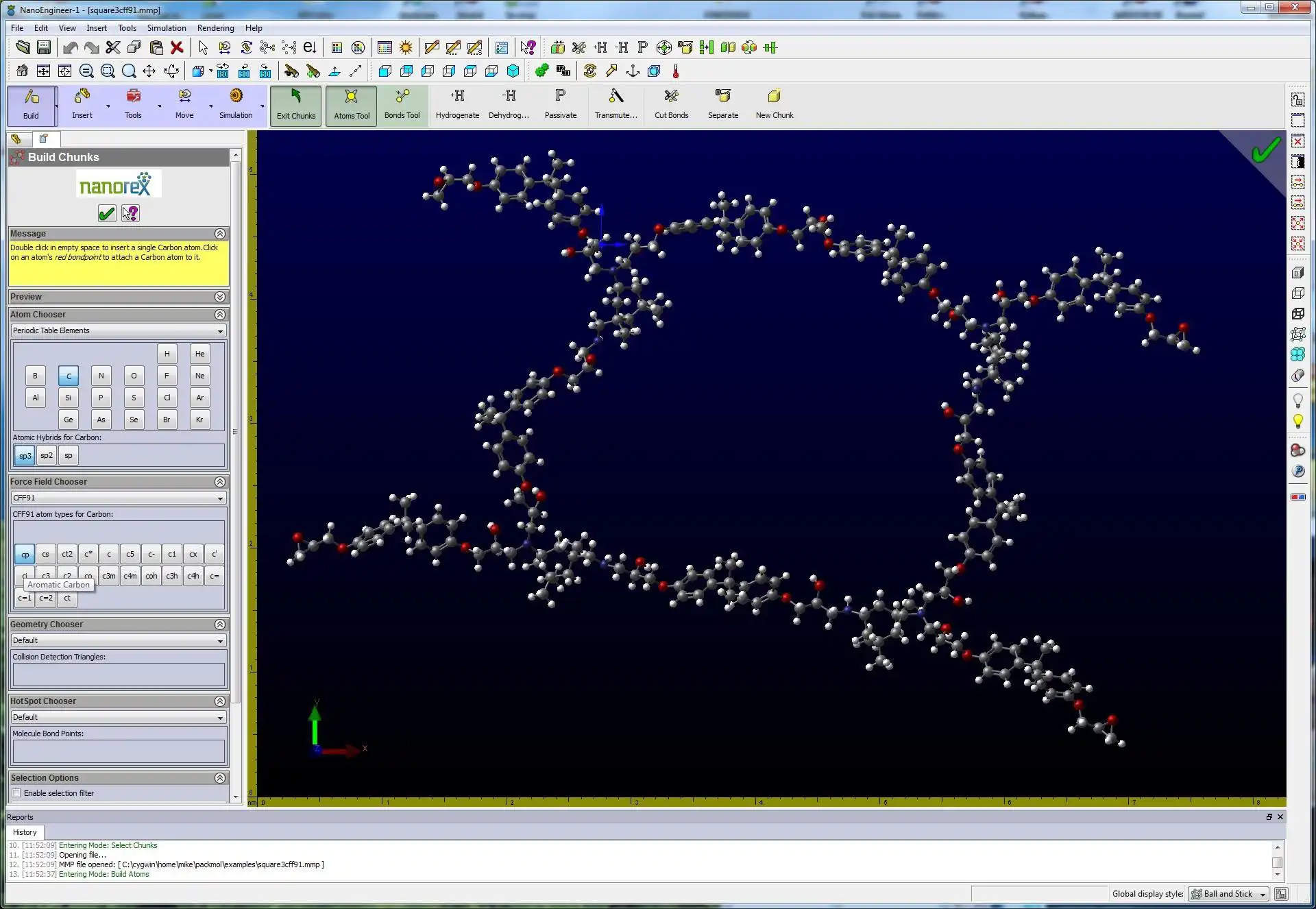Click the sp2 atomic hybrid button
Viewport: 1316px width, 909px height.
[47, 456]
